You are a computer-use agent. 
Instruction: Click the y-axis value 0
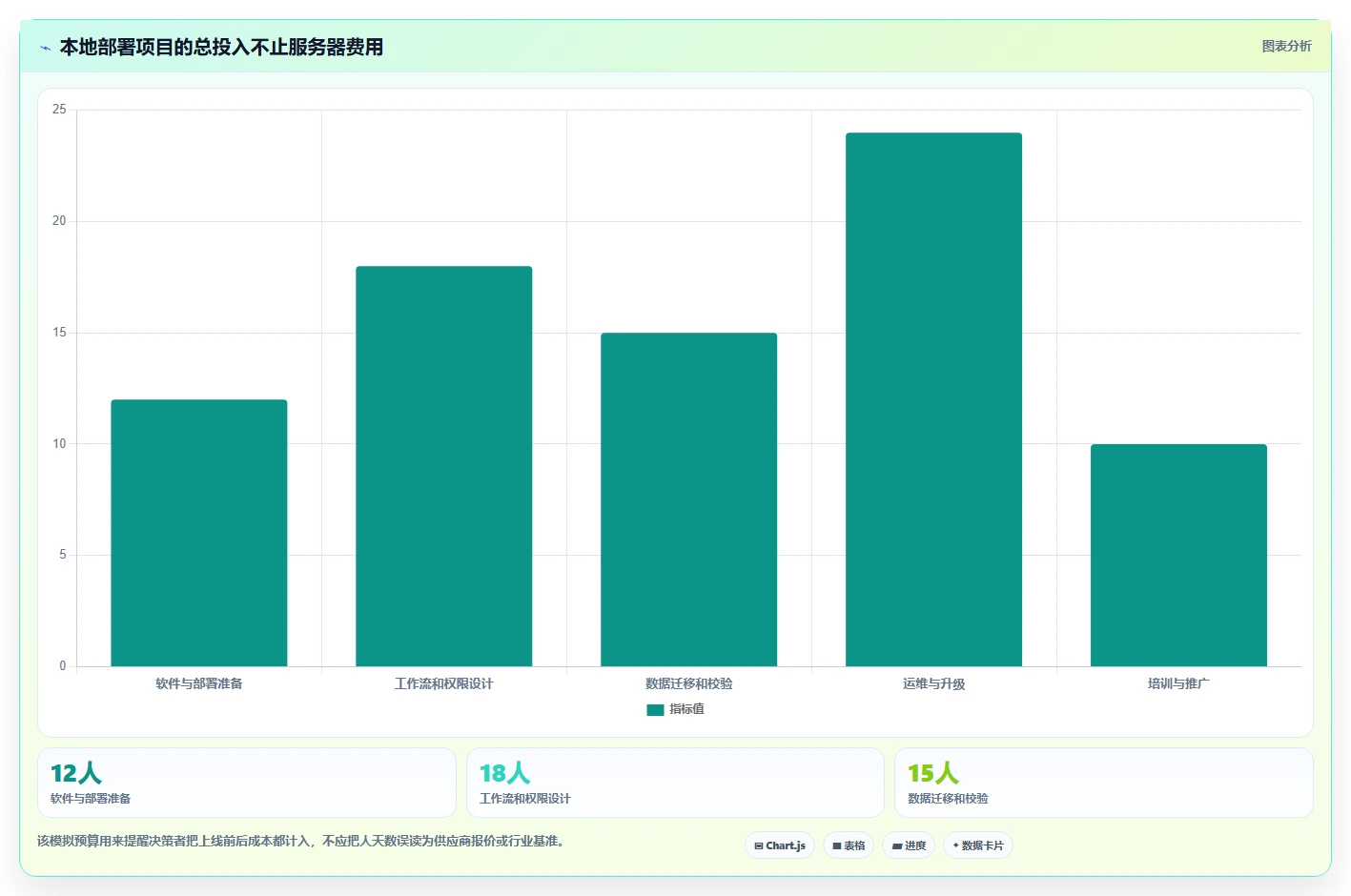point(63,666)
